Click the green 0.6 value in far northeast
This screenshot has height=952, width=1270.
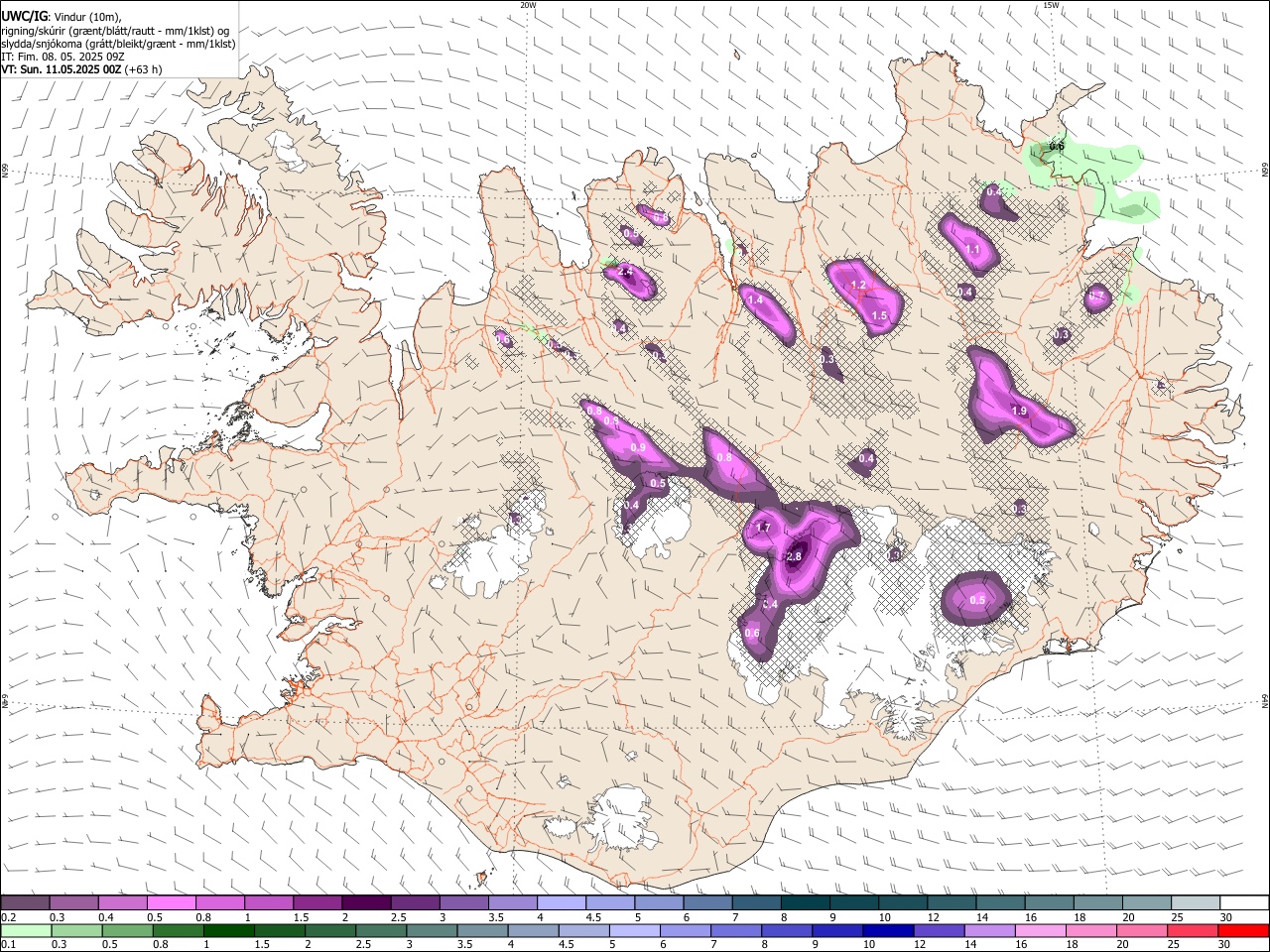1057,147
